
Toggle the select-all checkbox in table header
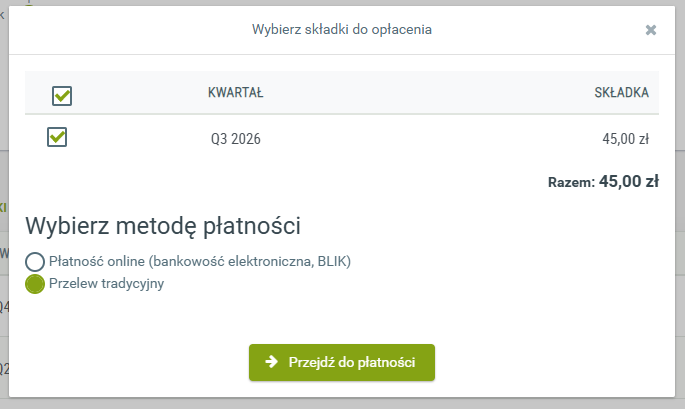[61, 95]
